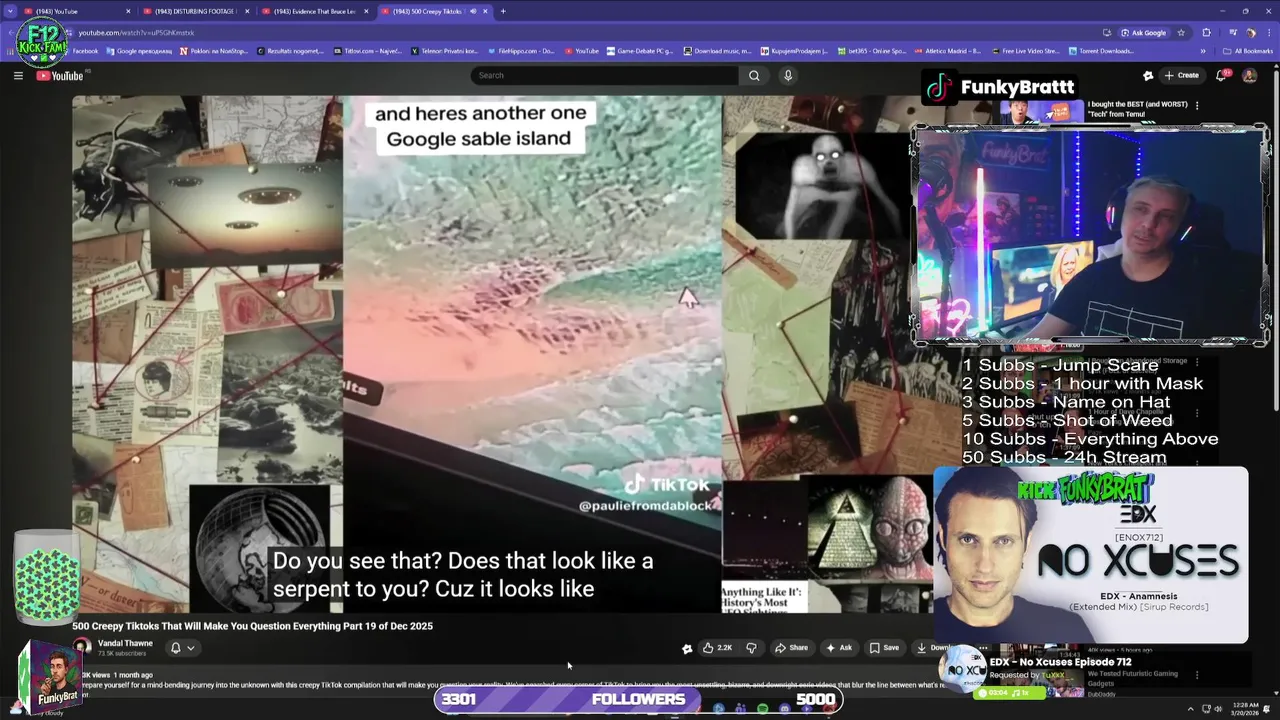Click the YouTube search field
The height and width of the screenshot is (720, 1280).
pos(605,75)
